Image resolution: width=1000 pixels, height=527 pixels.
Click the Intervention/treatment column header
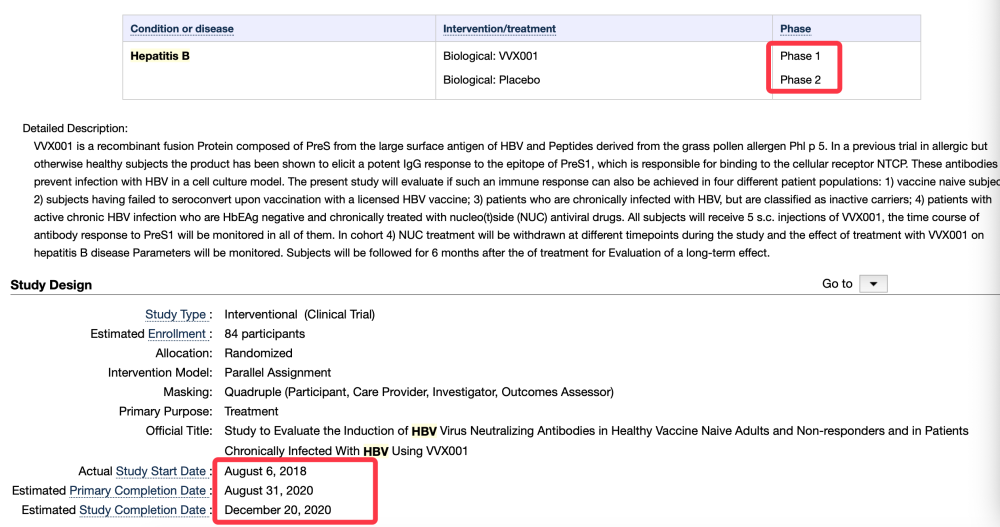pos(499,29)
